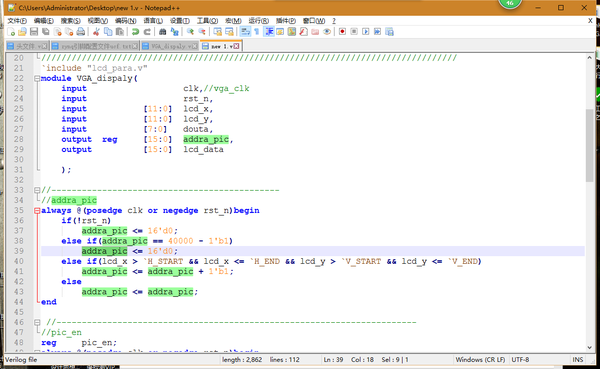
Task: Collapse the comment fold at line 46
Action: (37, 322)
